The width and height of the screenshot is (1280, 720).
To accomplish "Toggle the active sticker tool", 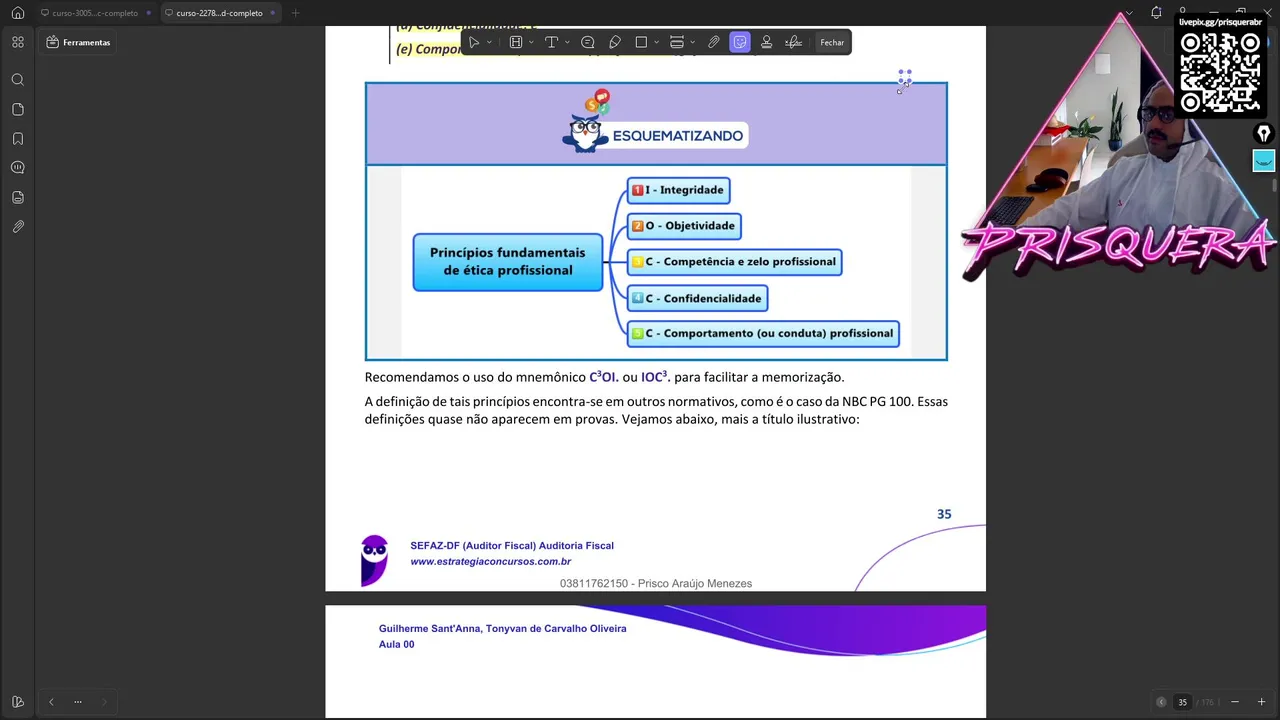I will (x=740, y=42).
